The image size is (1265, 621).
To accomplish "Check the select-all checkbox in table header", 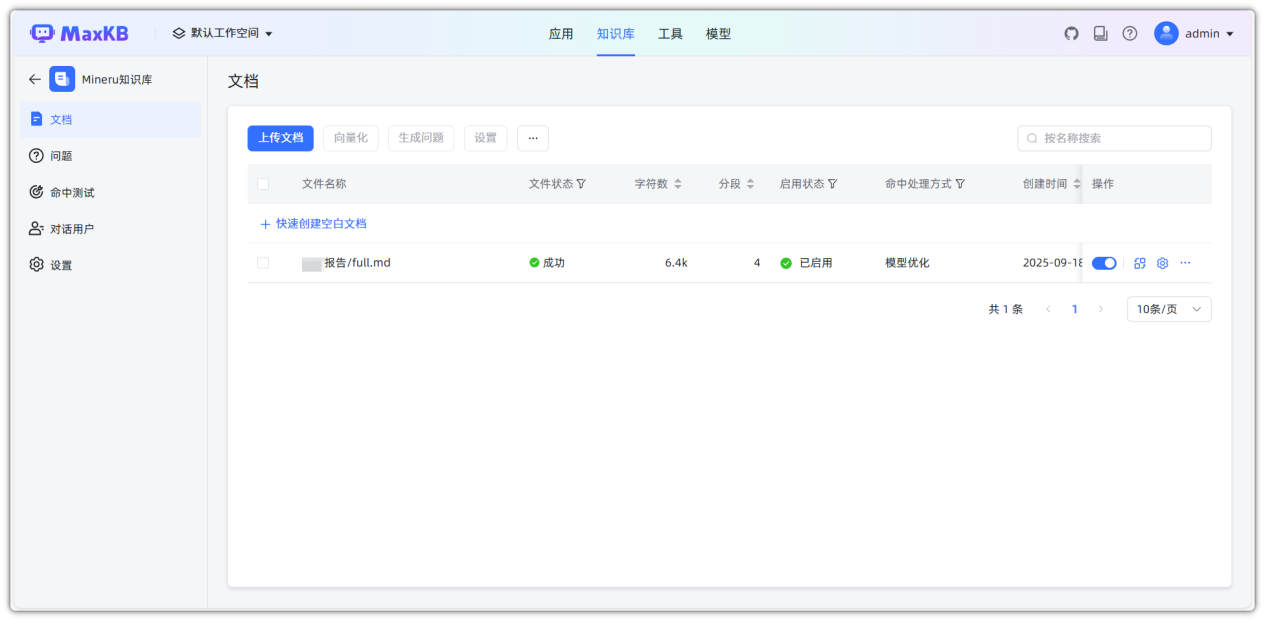I will click(x=263, y=184).
